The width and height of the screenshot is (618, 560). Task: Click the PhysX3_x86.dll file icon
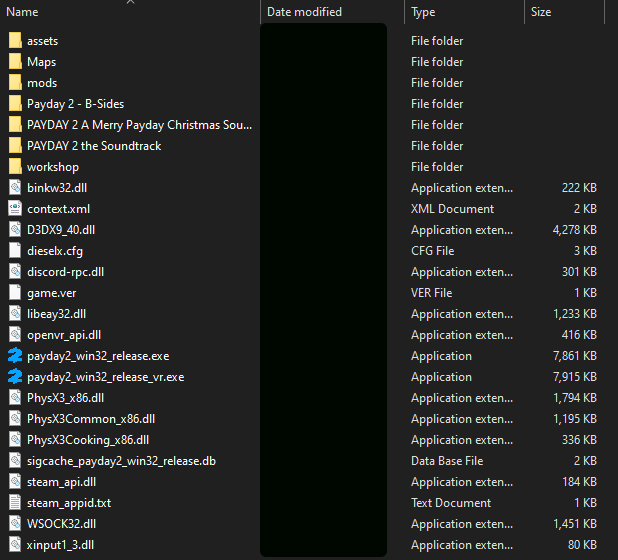[15, 398]
